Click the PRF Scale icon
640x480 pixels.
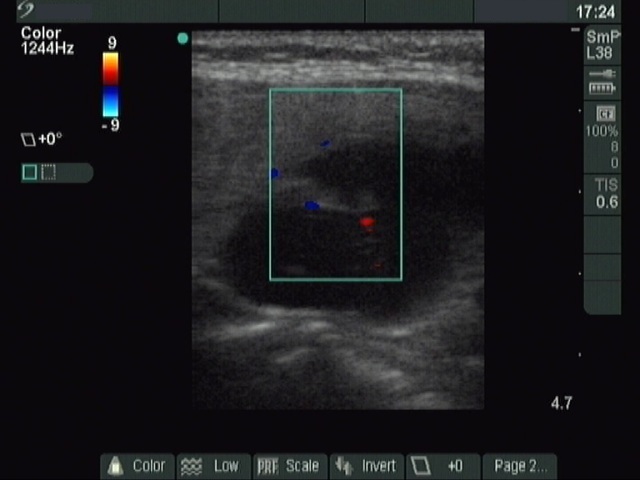click(x=267, y=466)
